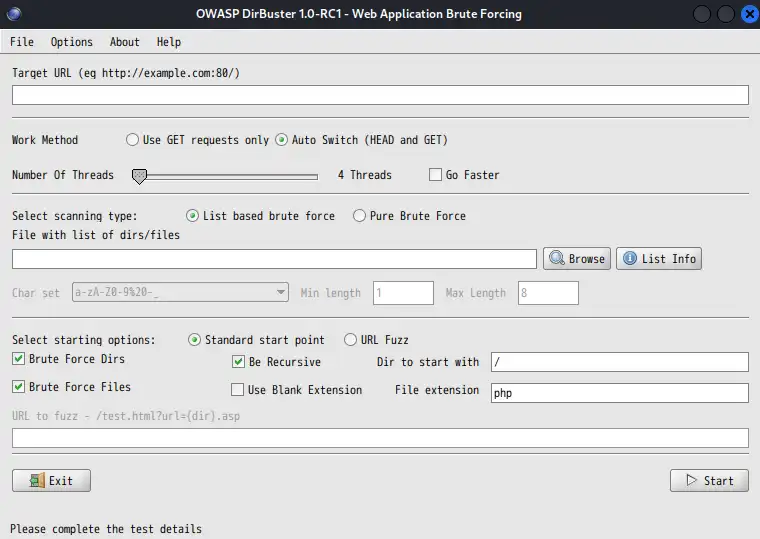Click the Dir to start with field
Image resolution: width=760 pixels, height=539 pixels.
[620, 362]
